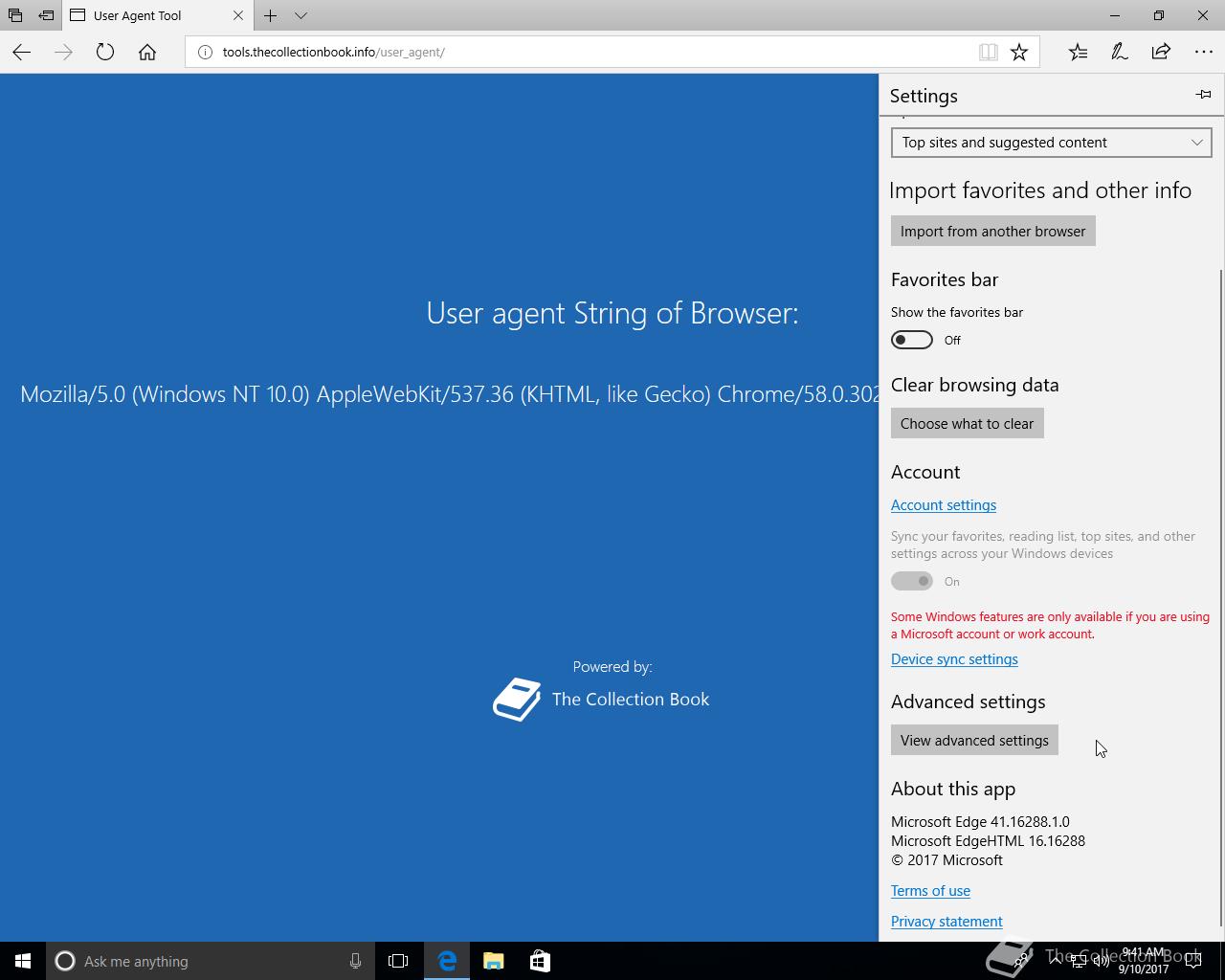The image size is (1225, 980).
Task: Show tab previews chevron
Action: point(301,15)
